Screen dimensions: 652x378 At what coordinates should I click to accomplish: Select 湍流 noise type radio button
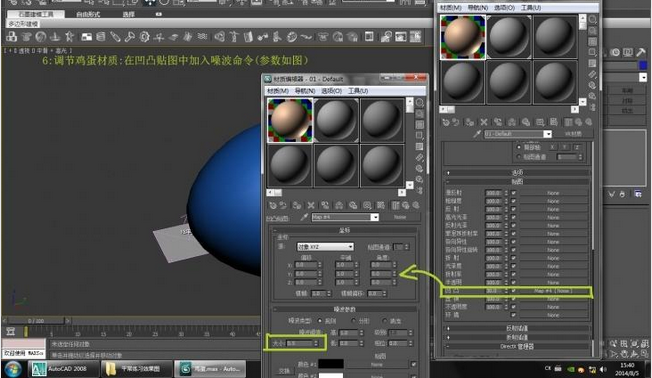385,321
